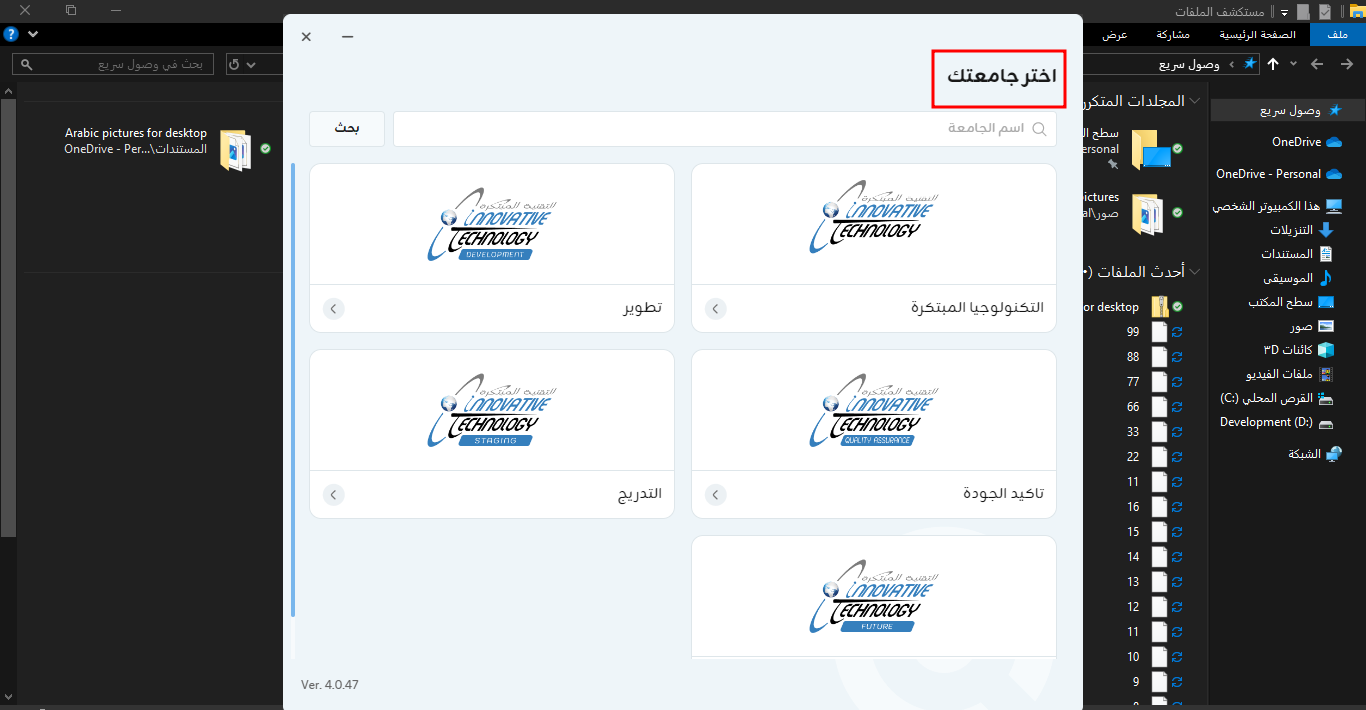Click the 3D Objects cube icon in the sidebar
This screenshot has width=1366, height=710.
(x=1327, y=350)
